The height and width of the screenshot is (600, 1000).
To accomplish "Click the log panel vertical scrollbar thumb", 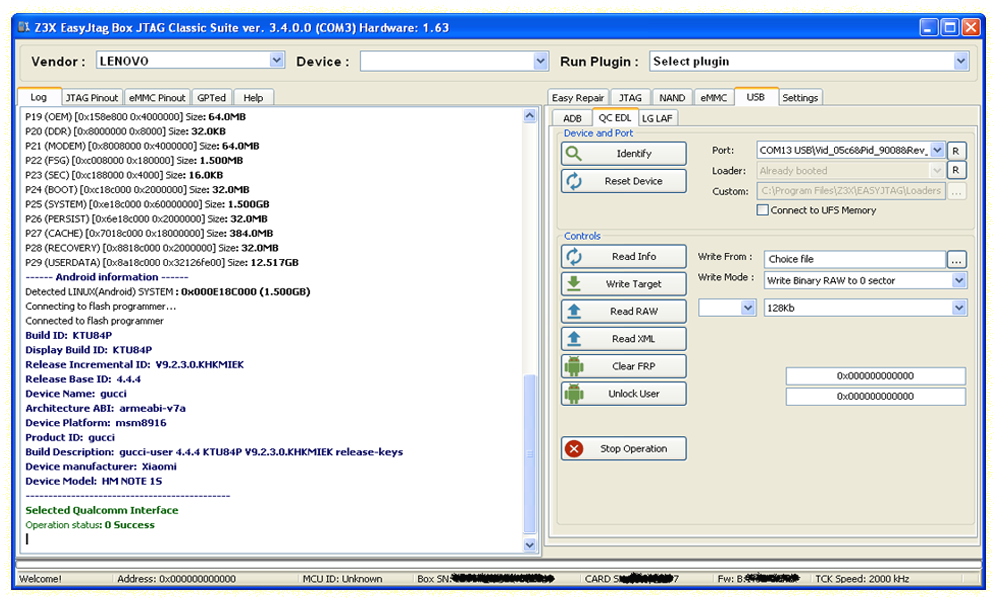I will pos(529,453).
